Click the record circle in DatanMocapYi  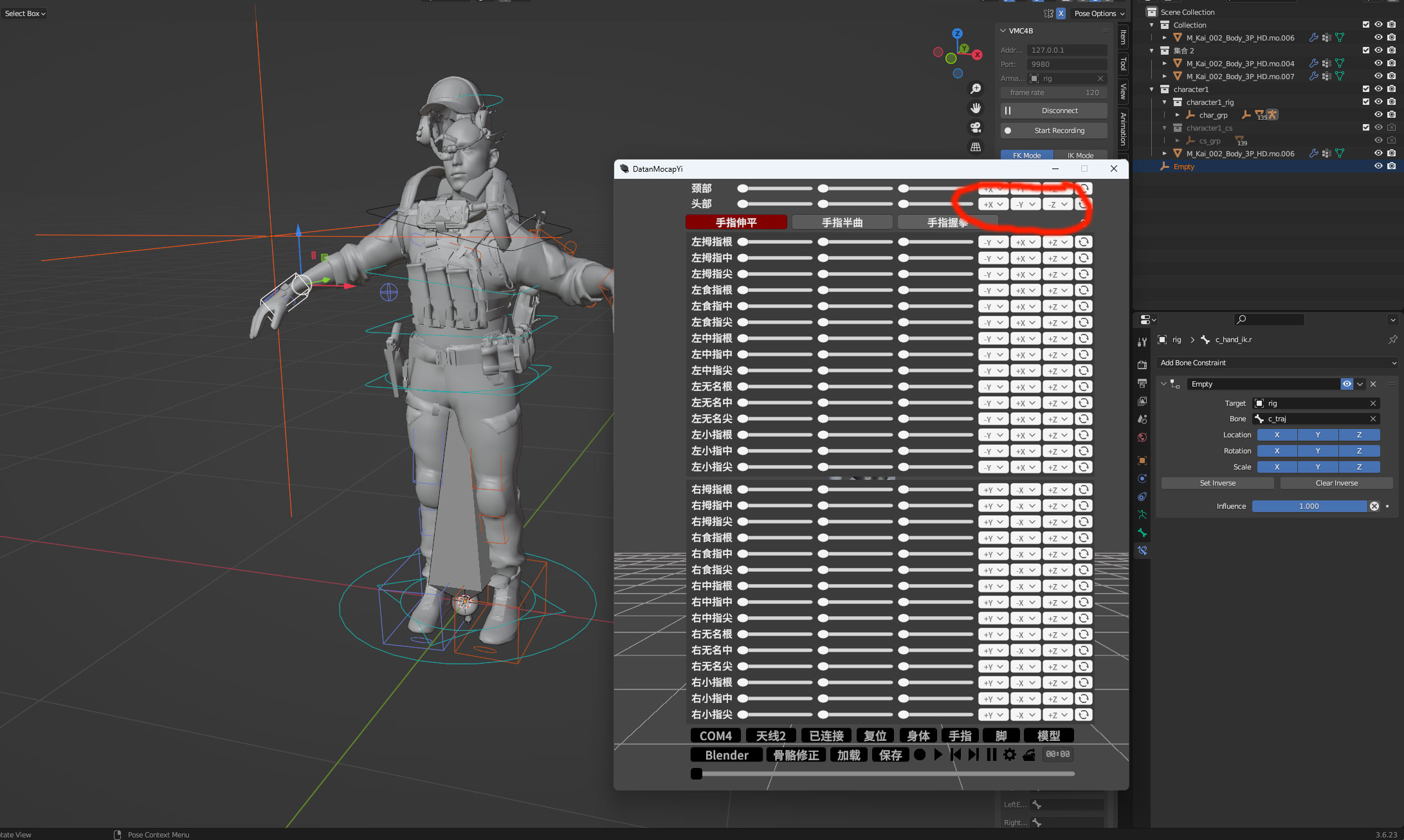[920, 754]
